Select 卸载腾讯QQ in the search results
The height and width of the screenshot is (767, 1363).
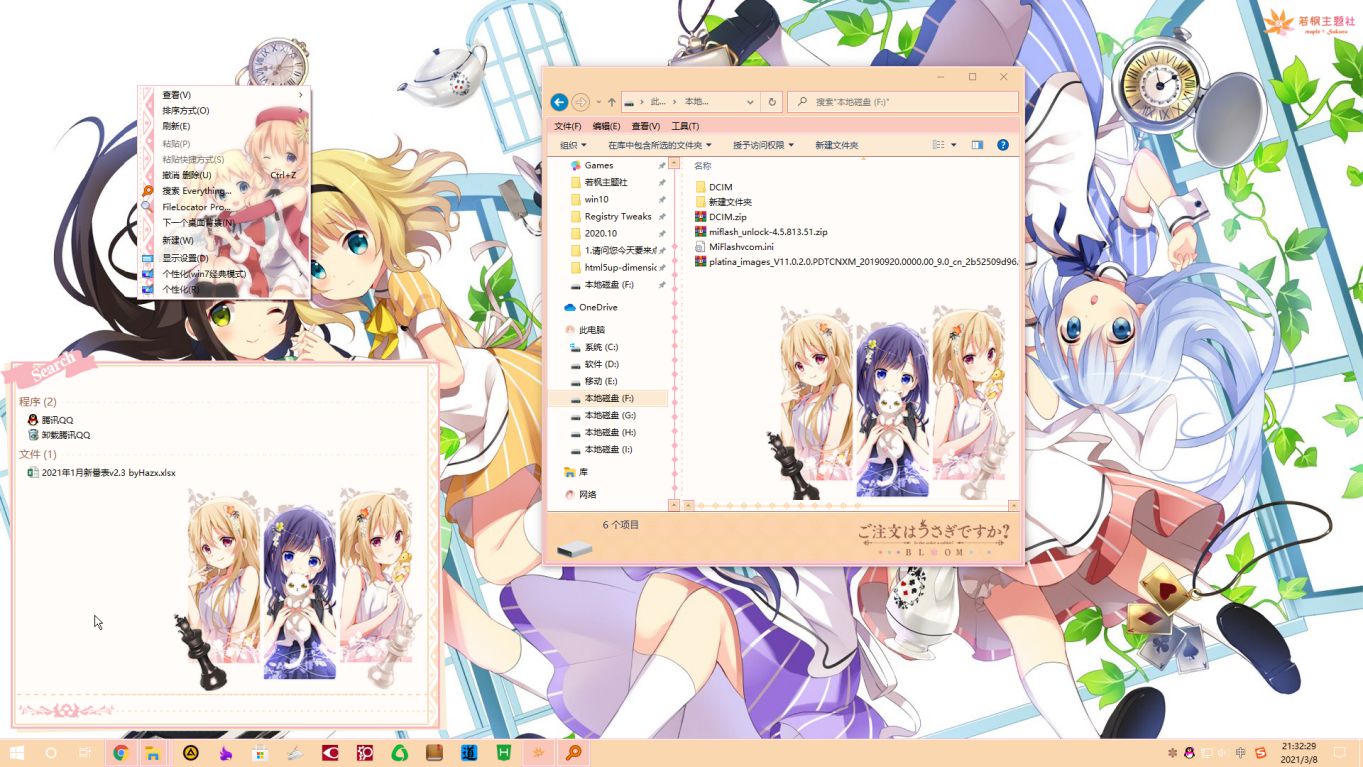coord(59,435)
